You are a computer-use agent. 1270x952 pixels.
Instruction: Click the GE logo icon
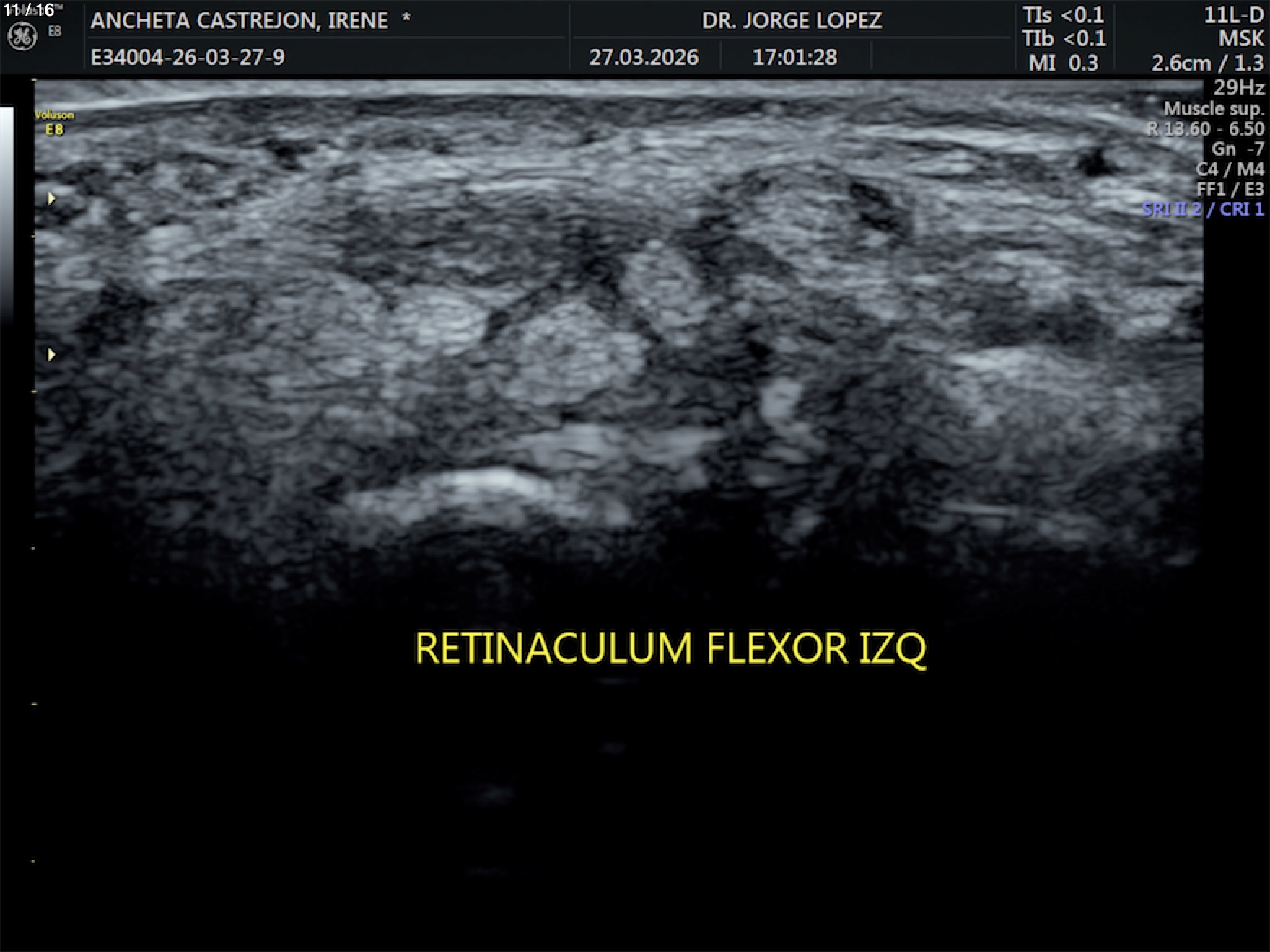22,36
